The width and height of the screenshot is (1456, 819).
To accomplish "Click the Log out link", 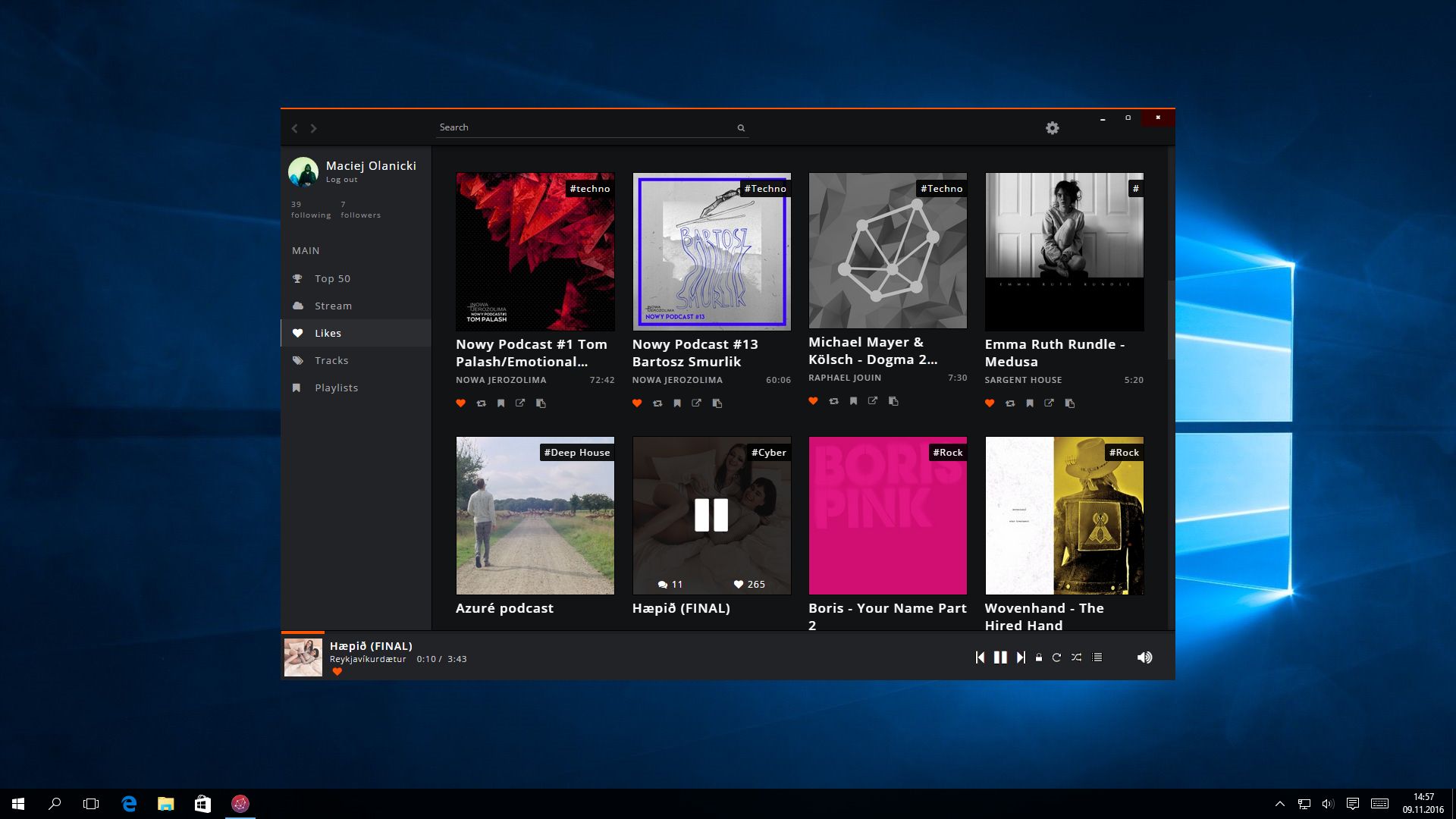I will [341, 180].
